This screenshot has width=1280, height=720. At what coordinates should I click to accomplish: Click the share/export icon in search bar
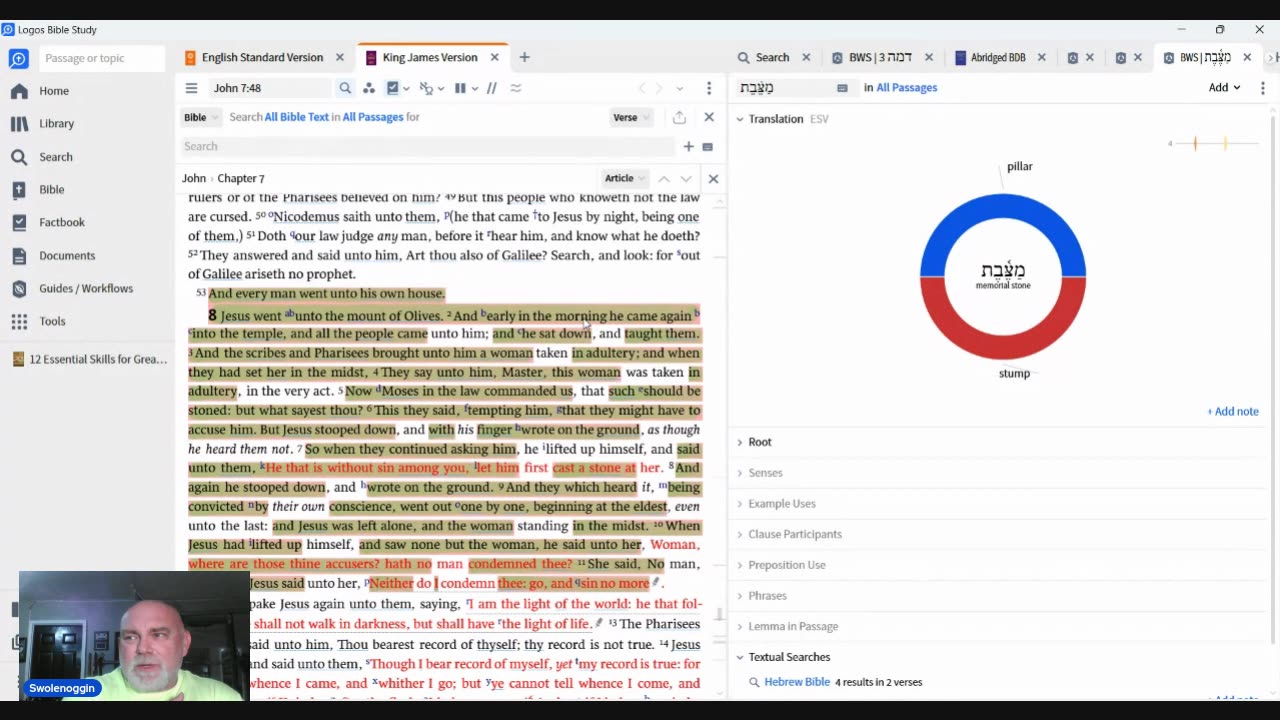click(679, 117)
